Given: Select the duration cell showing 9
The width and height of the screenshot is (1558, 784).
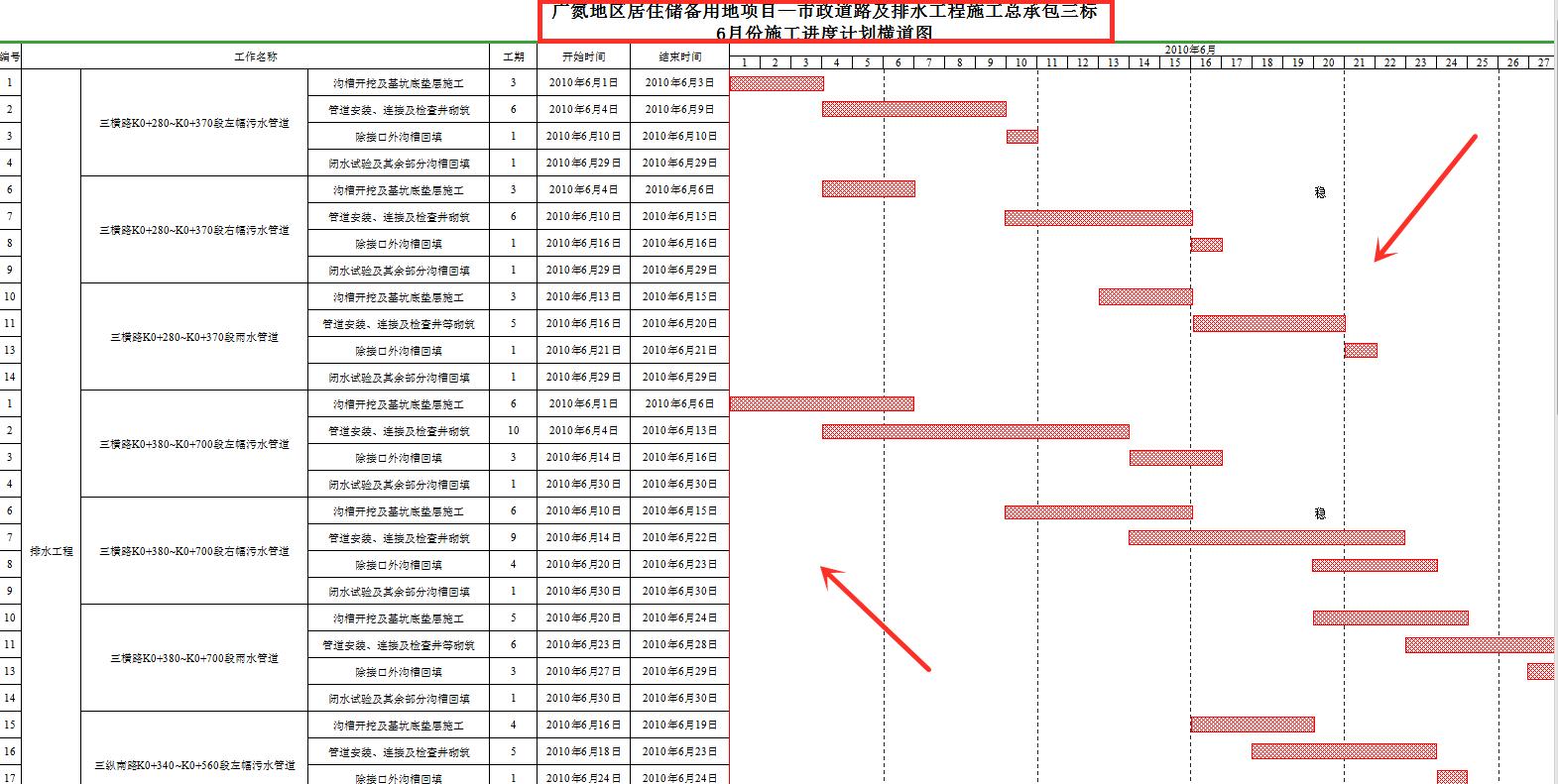Looking at the screenshot, I should pyautogui.click(x=514, y=538).
